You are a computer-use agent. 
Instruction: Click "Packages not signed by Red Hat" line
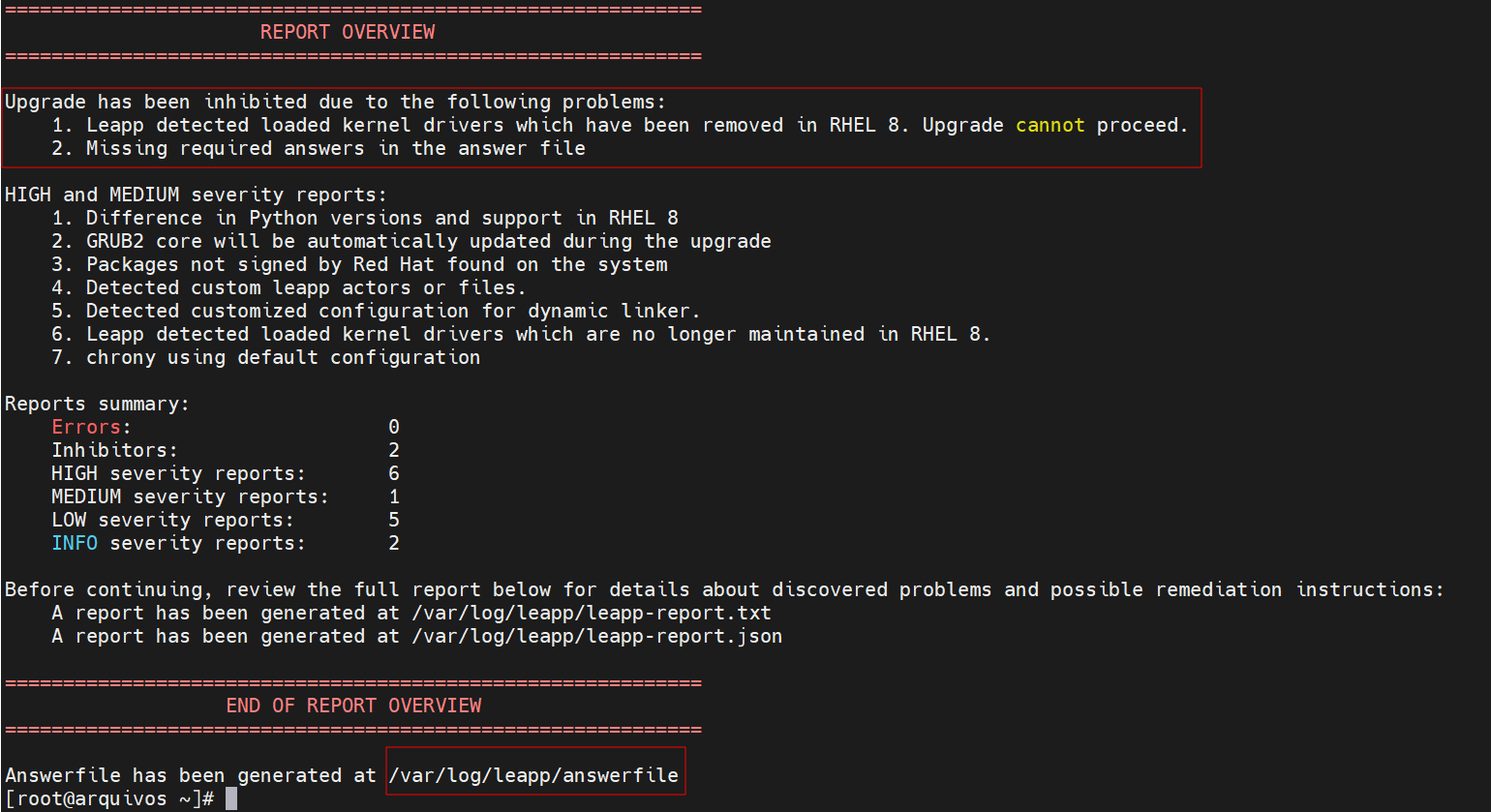(x=377, y=264)
